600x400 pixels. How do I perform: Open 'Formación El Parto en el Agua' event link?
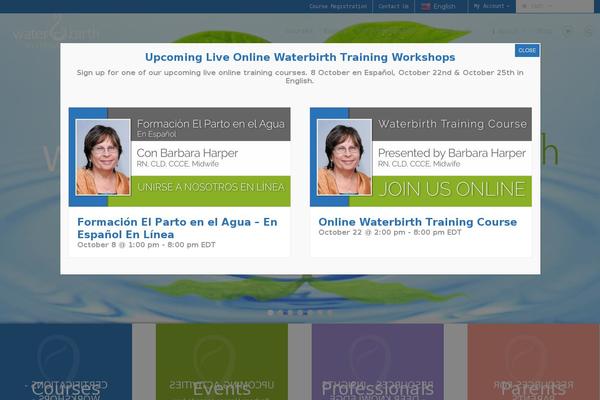[x=177, y=228]
